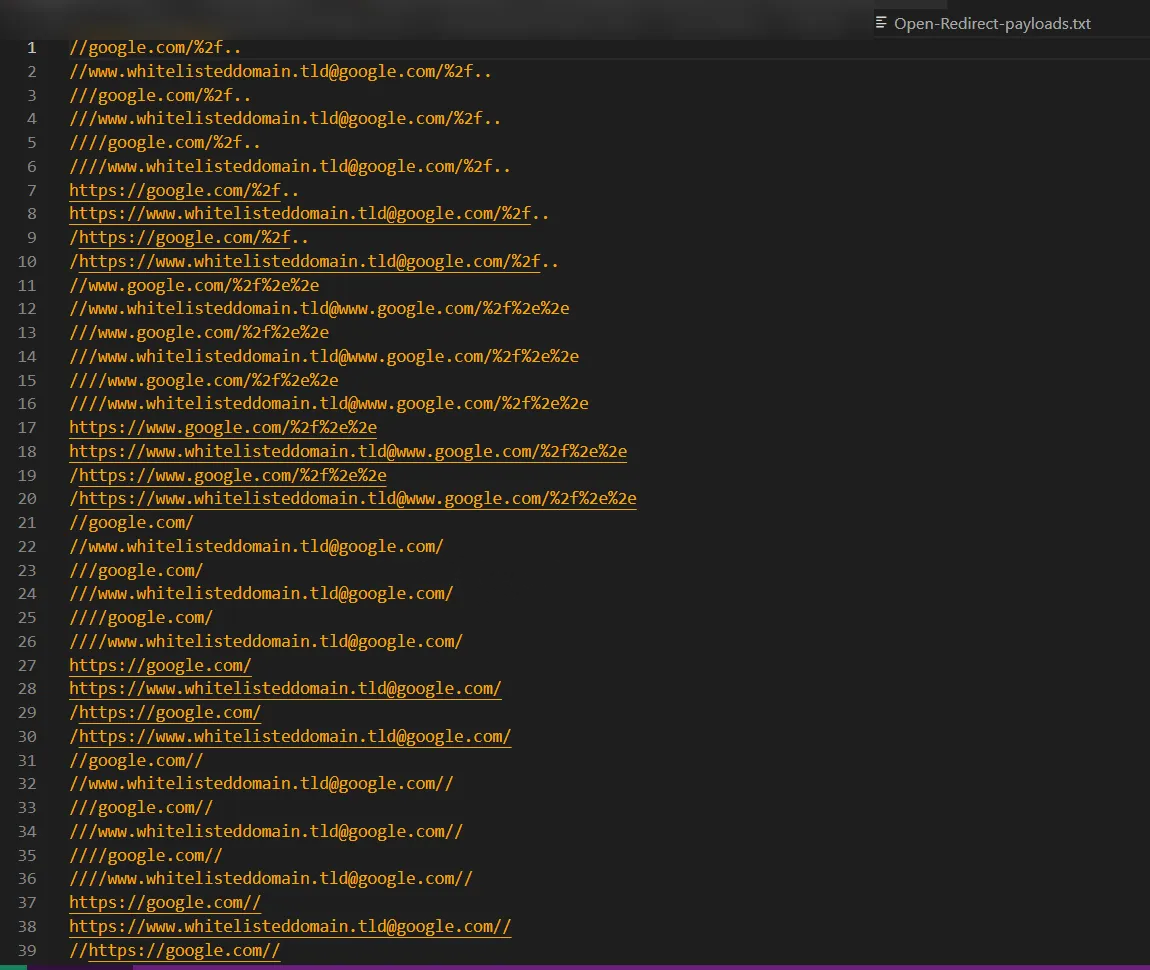Click line 24 whitelisteddomain text
This screenshot has height=970, width=1150.
pyautogui.click(x=262, y=594)
